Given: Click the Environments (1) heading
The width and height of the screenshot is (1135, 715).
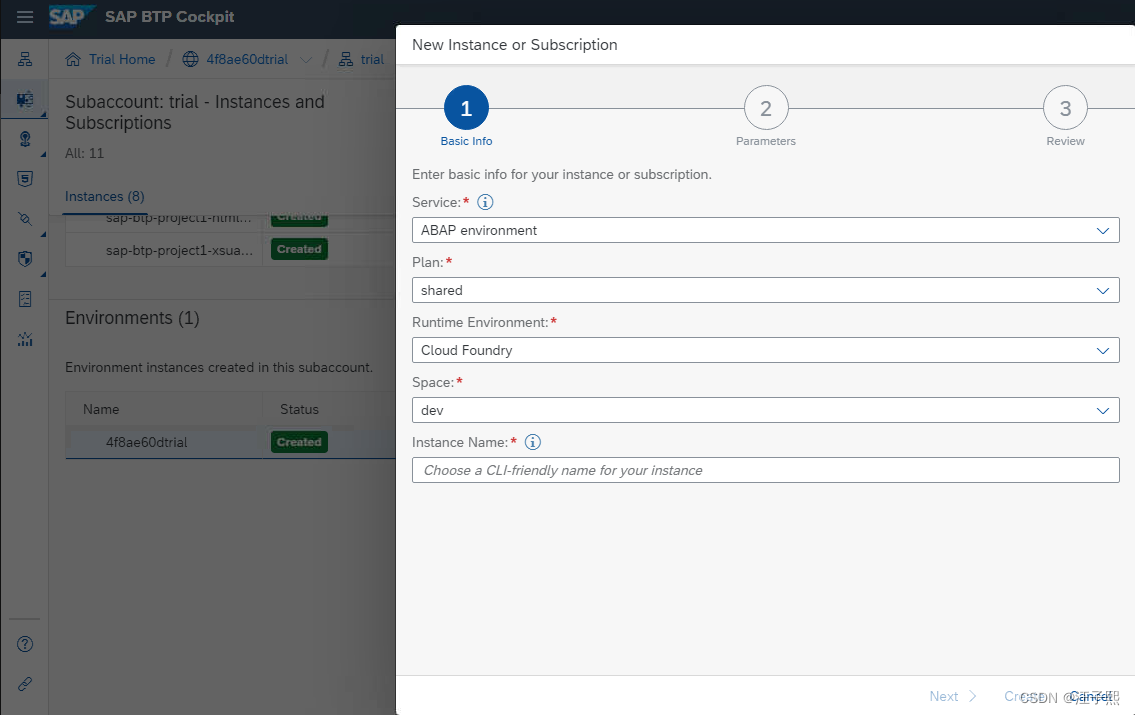Looking at the screenshot, I should 132,318.
